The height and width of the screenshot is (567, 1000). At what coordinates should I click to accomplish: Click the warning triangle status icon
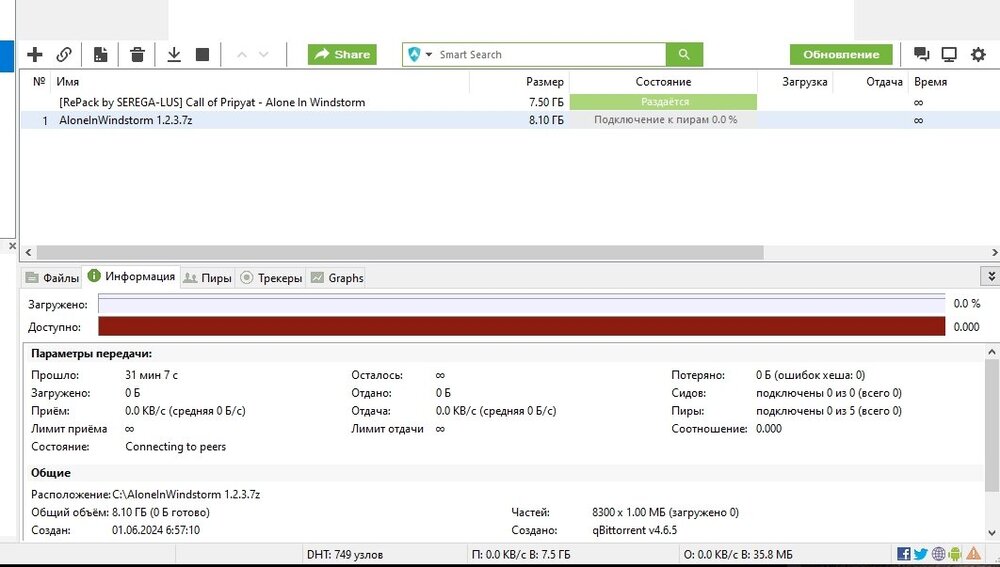(x=973, y=554)
